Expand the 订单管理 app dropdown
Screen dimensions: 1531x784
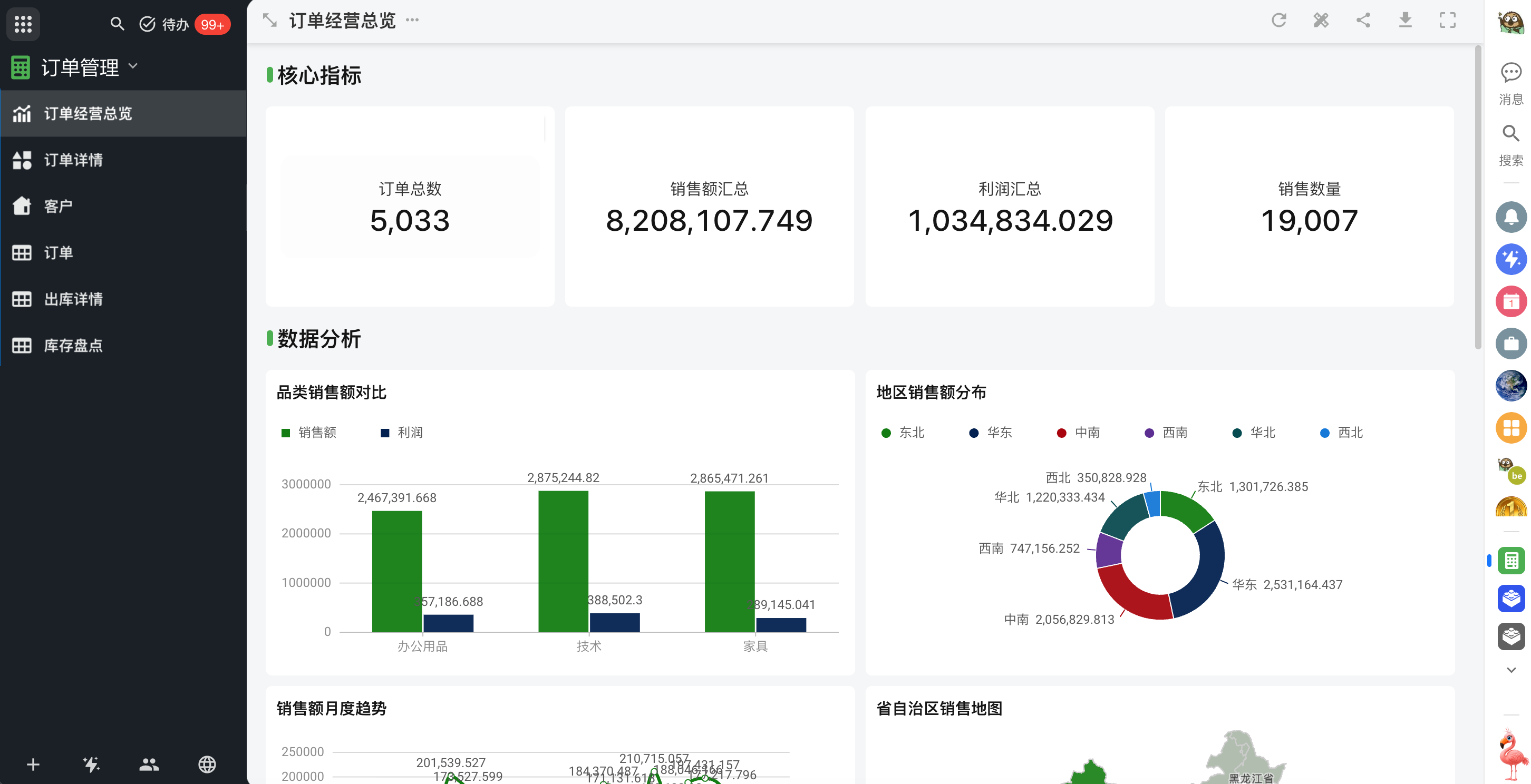pos(133,66)
